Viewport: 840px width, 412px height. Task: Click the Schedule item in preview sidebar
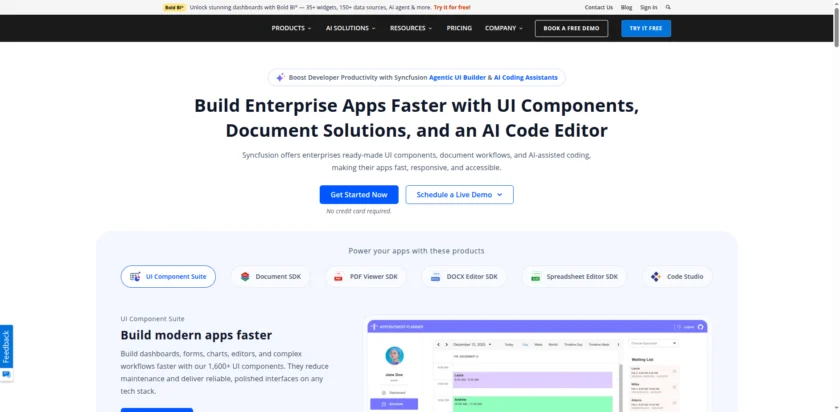pos(394,404)
